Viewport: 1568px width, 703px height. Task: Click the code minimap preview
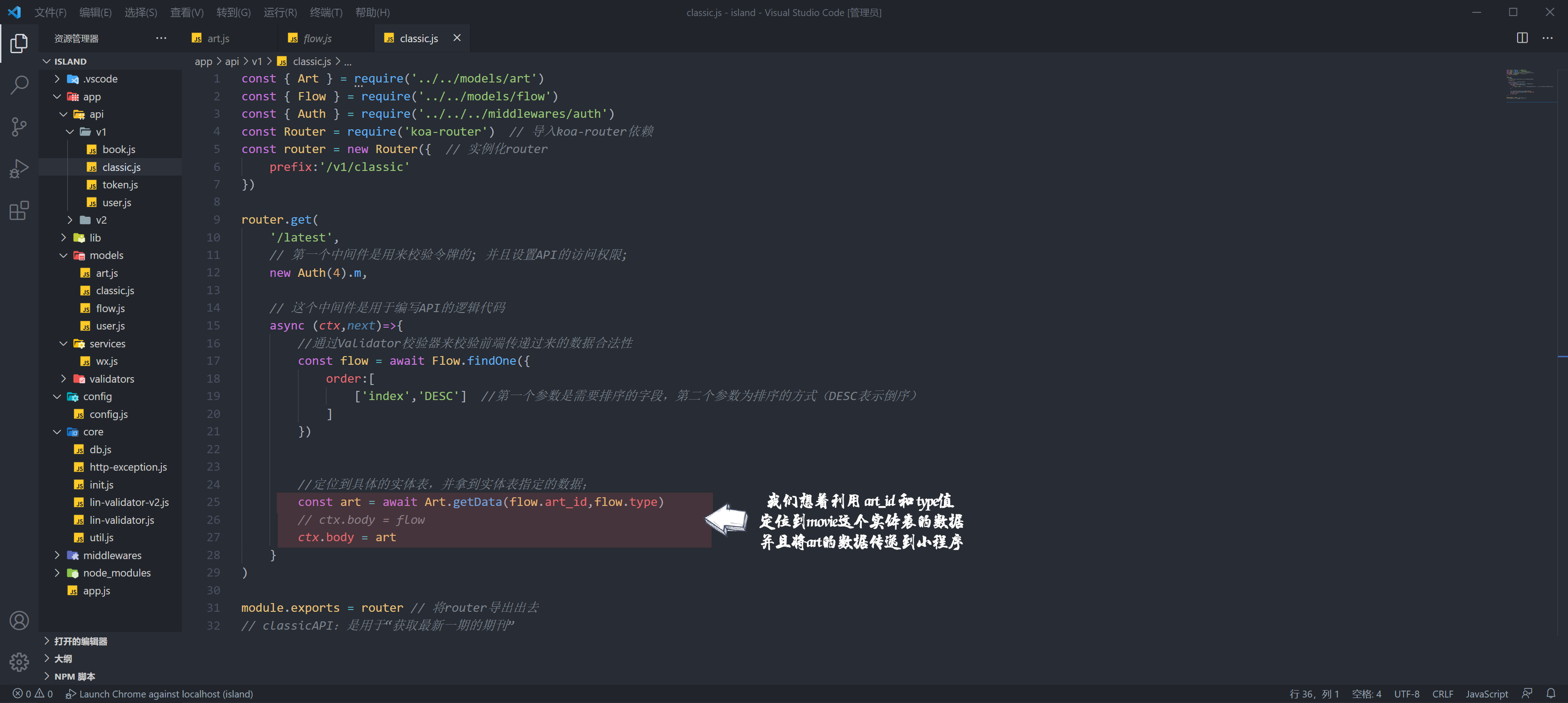click(1528, 85)
